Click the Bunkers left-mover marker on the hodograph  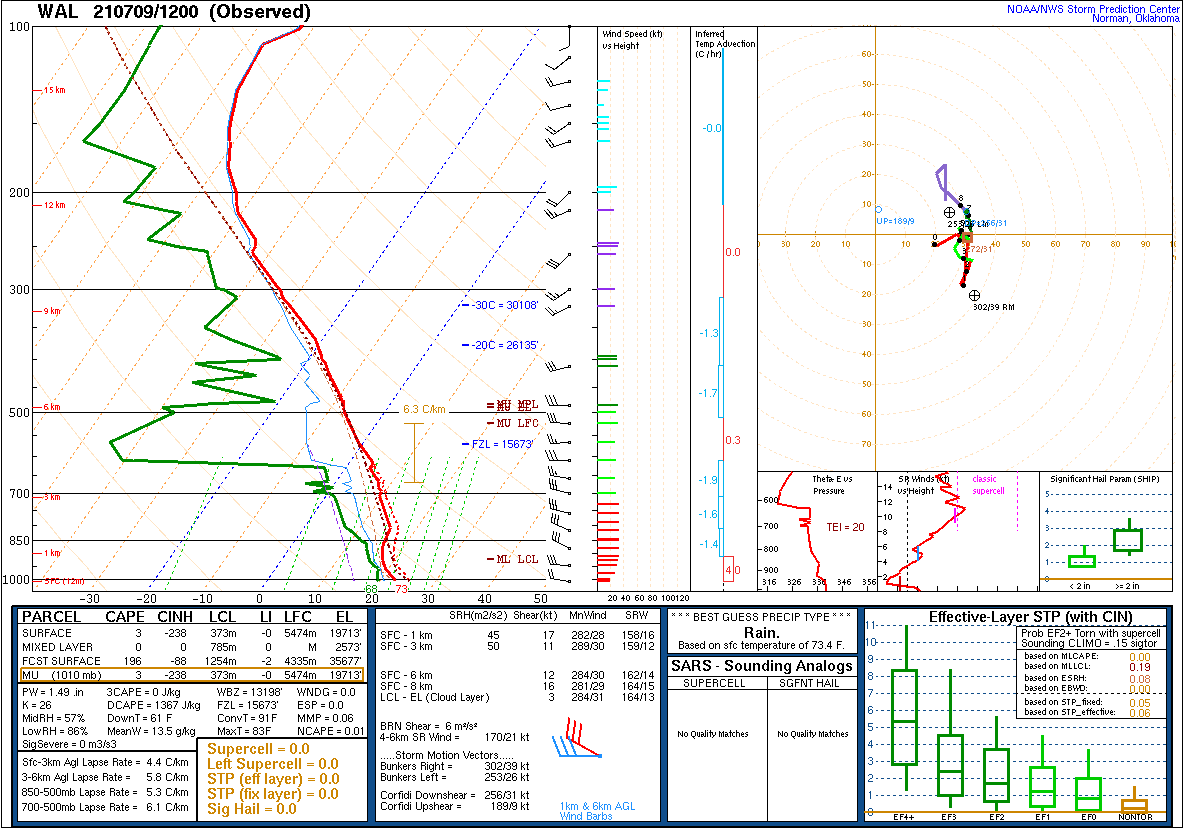click(x=950, y=213)
